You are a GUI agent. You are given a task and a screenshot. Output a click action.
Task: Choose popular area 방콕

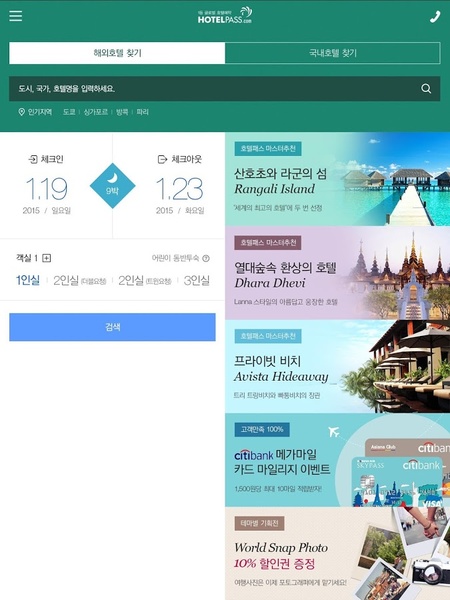coord(122,112)
